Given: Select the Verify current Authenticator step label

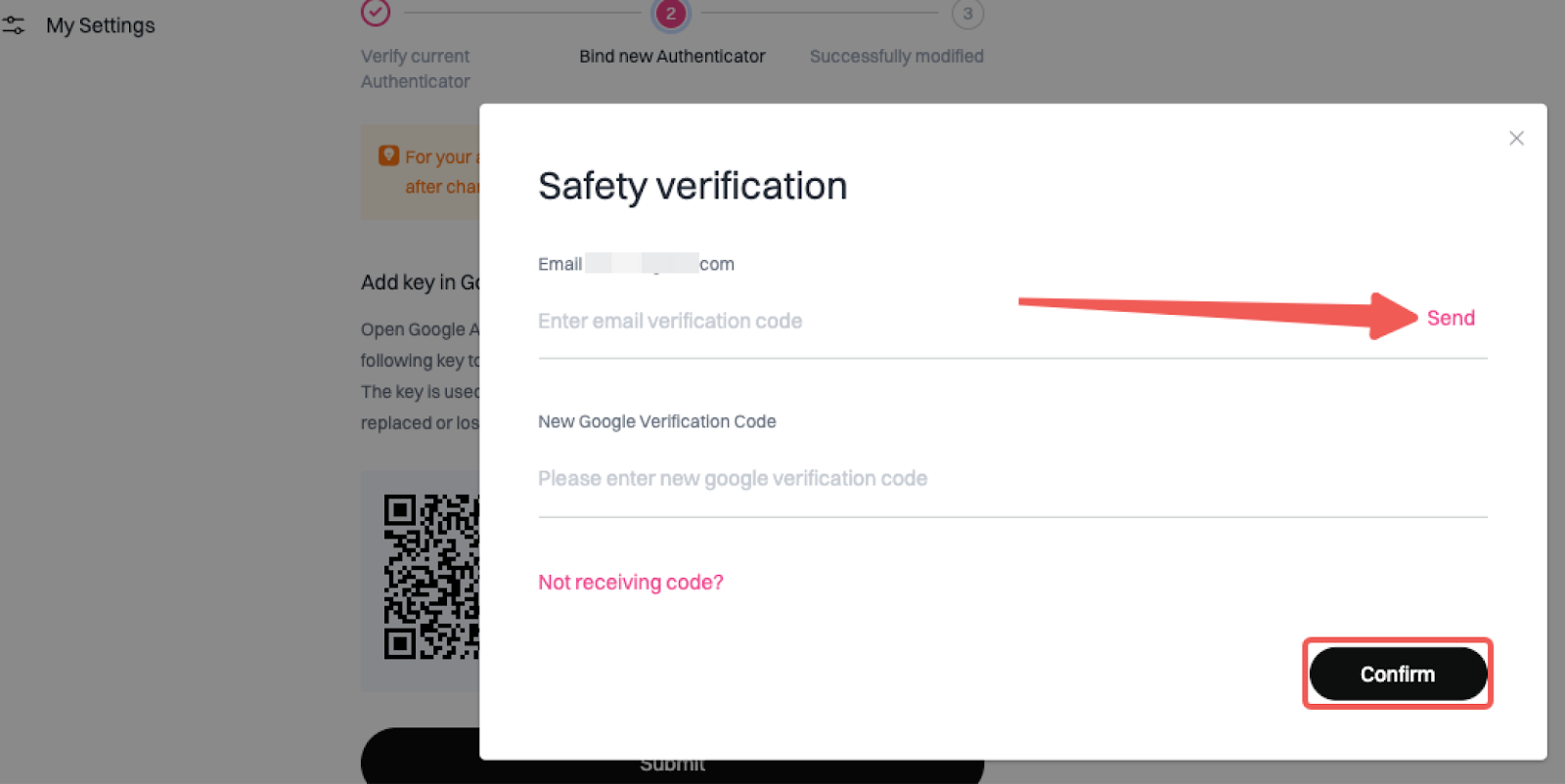Looking at the screenshot, I should pyautogui.click(x=416, y=68).
